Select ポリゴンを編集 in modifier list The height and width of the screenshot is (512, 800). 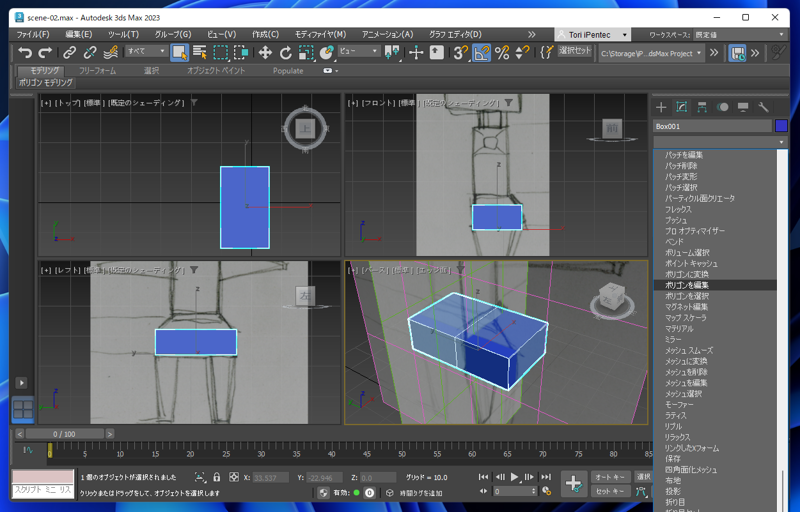pos(715,285)
